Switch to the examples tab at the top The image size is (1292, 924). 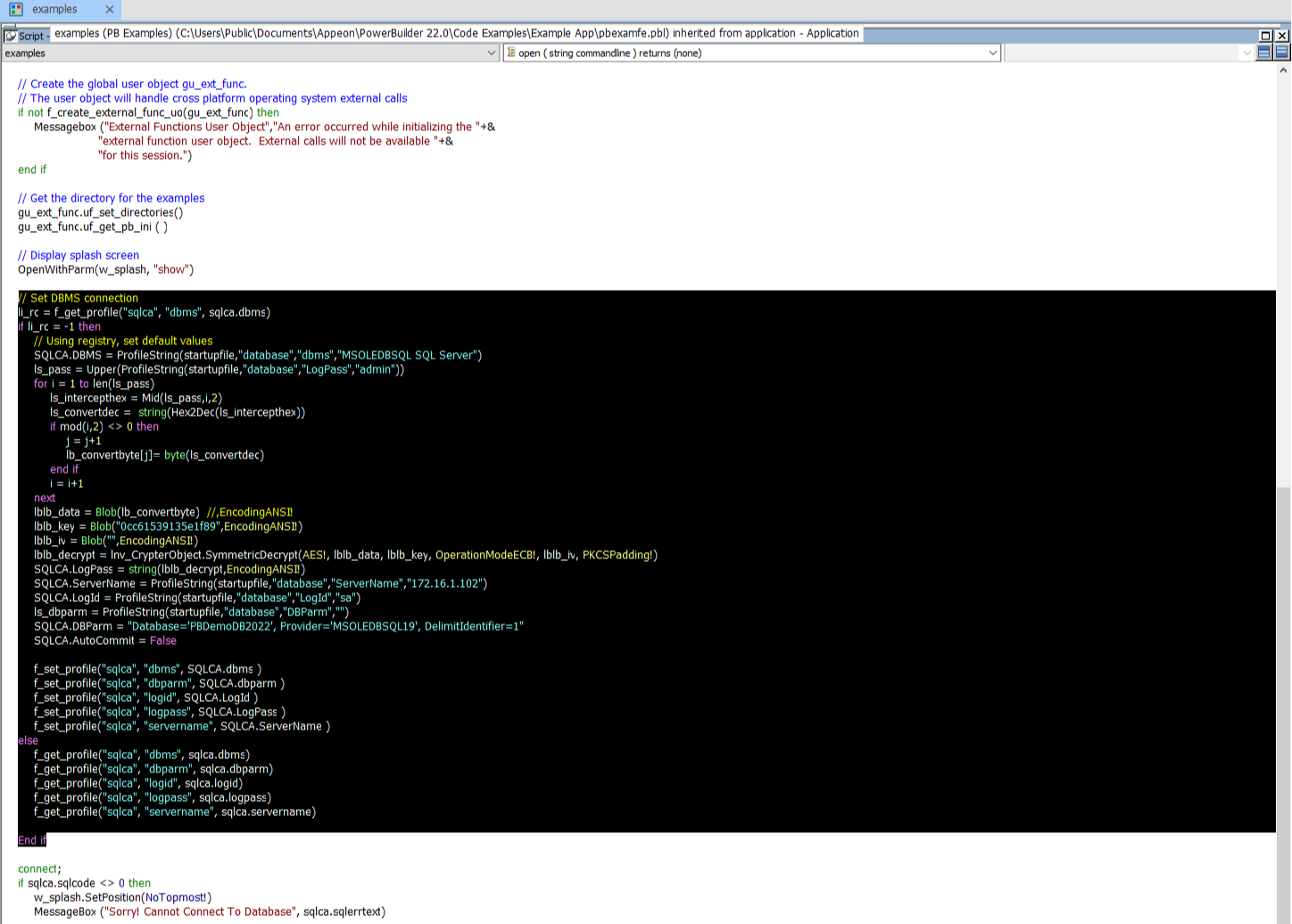pyautogui.click(x=54, y=10)
